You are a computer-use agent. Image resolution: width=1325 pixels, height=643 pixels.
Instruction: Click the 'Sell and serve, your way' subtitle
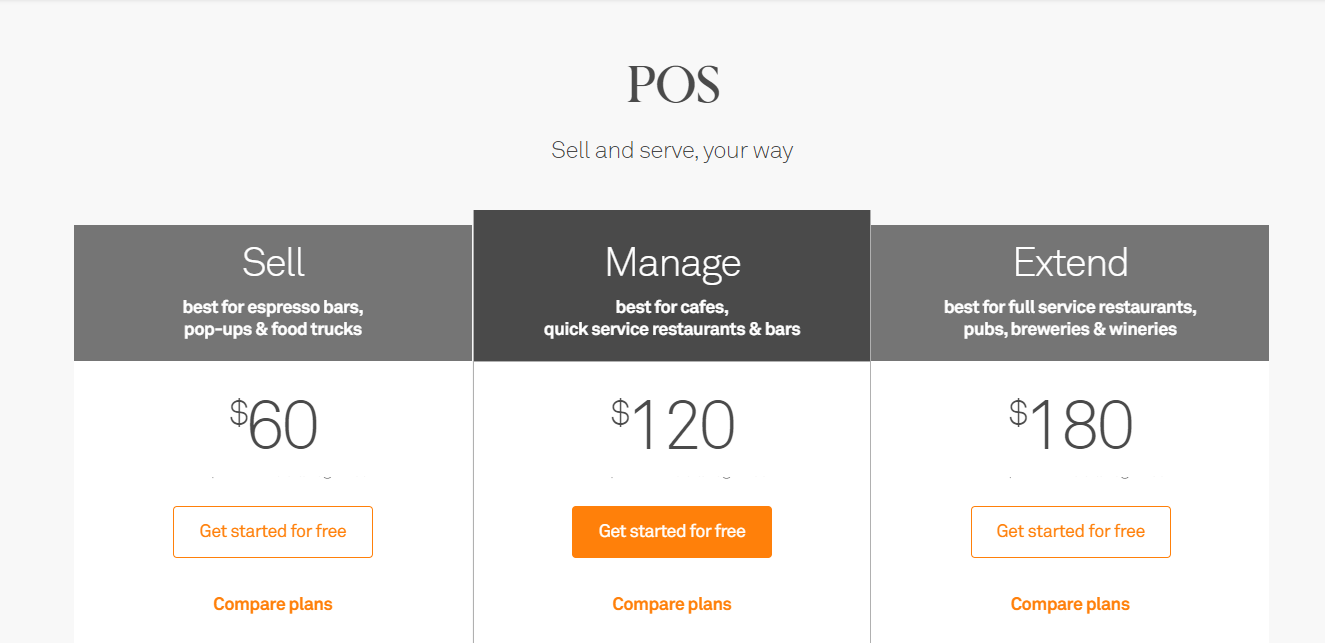(x=671, y=150)
